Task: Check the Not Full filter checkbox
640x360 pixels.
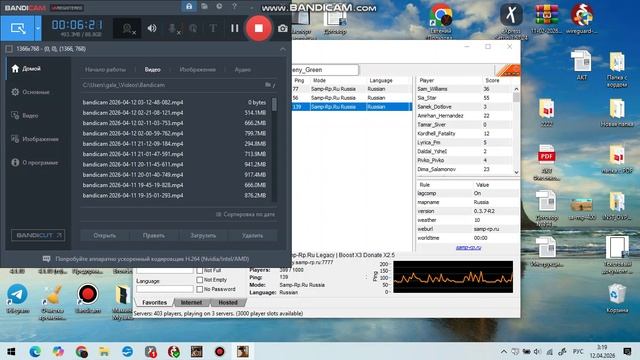Action: click(x=200, y=270)
